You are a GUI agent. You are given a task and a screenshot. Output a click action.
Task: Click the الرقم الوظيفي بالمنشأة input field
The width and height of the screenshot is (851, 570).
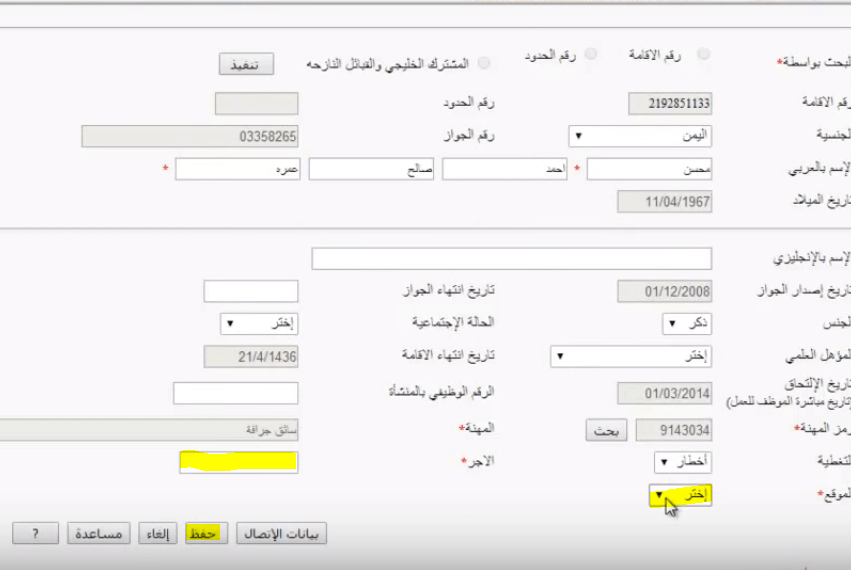[x=236, y=393]
